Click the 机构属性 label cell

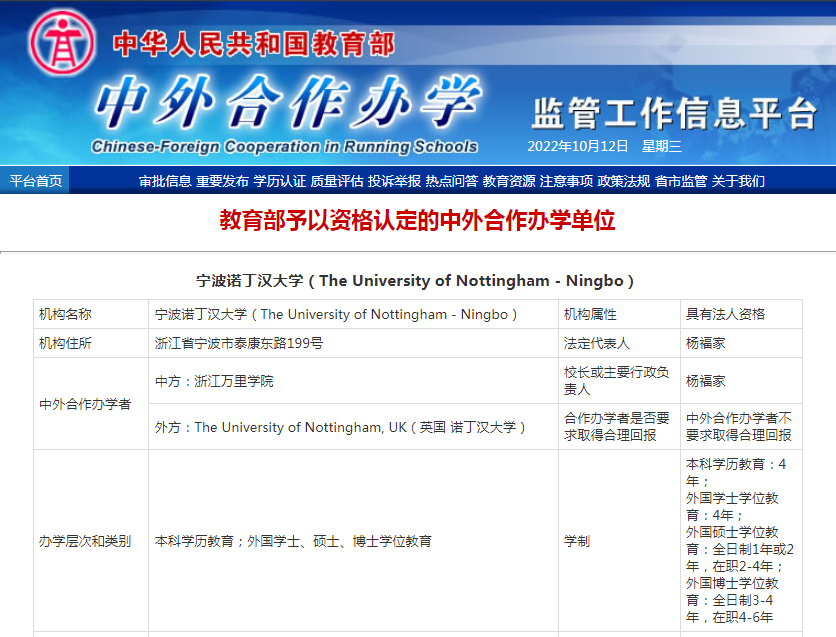pyautogui.click(x=620, y=315)
